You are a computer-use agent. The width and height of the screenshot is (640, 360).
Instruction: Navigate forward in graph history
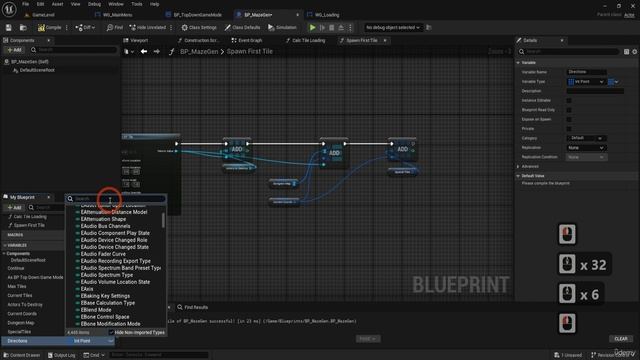(x=157, y=51)
